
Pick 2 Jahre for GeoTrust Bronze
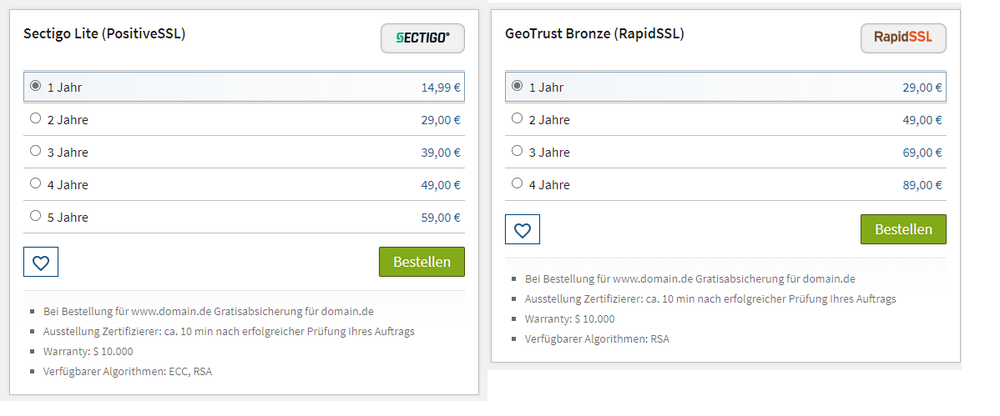pyautogui.click(x=517, y=118)
